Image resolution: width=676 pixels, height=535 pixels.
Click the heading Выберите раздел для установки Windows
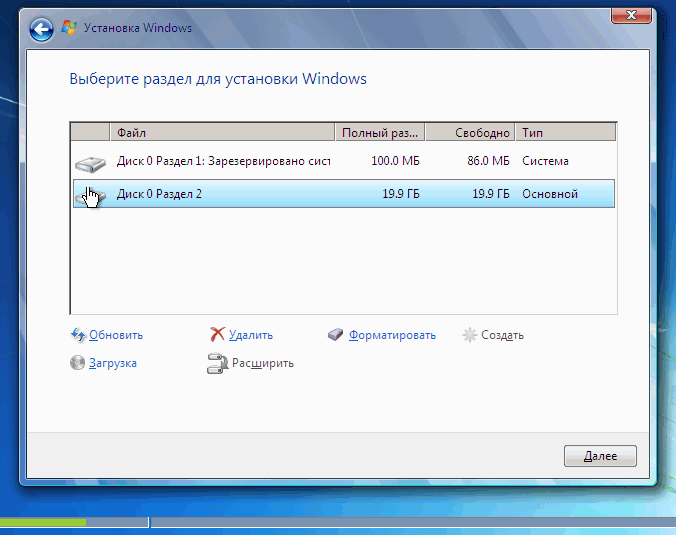pos(218,79)
